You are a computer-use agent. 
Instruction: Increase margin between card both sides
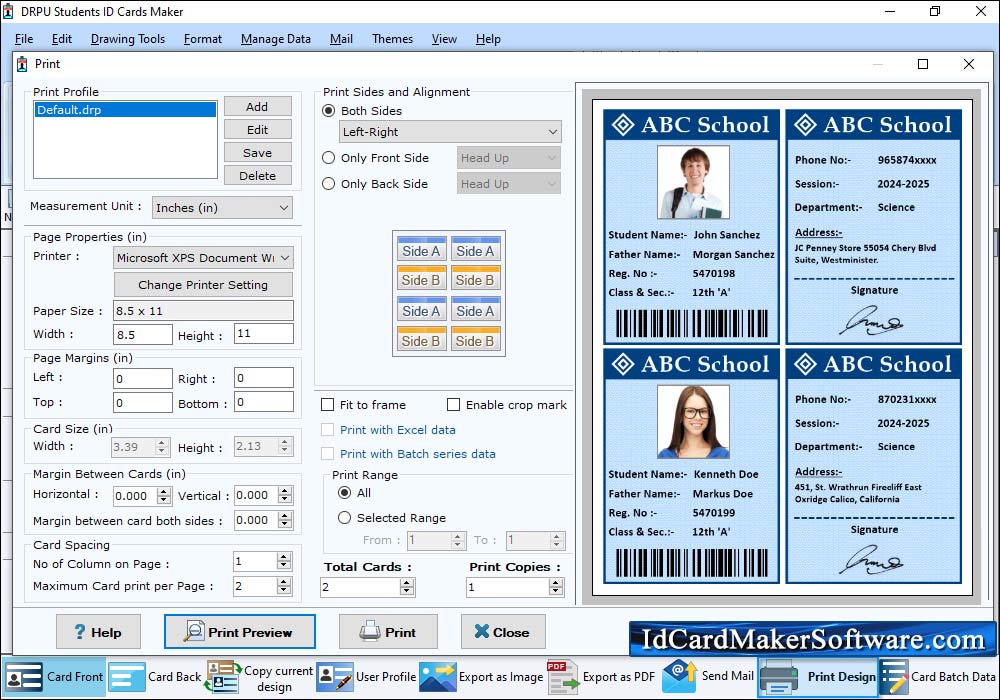pyautogui.click(x=285, y=516)
